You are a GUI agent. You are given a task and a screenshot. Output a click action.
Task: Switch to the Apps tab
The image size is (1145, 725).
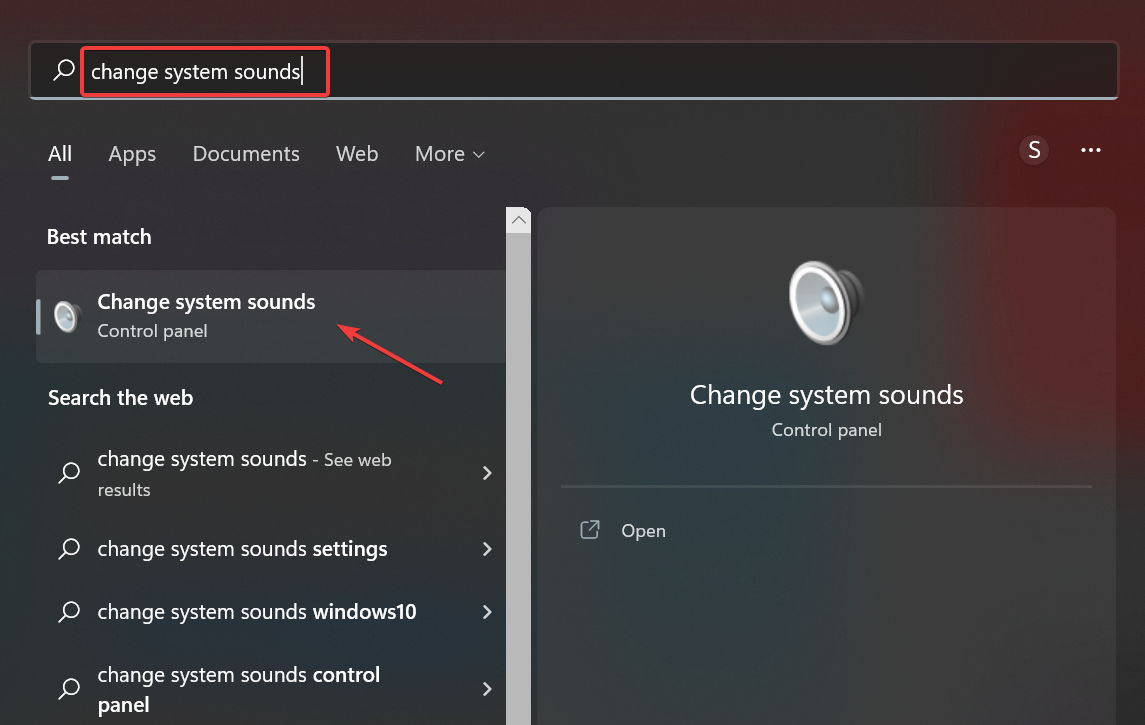pyautogui.click(x=132, y=154)
